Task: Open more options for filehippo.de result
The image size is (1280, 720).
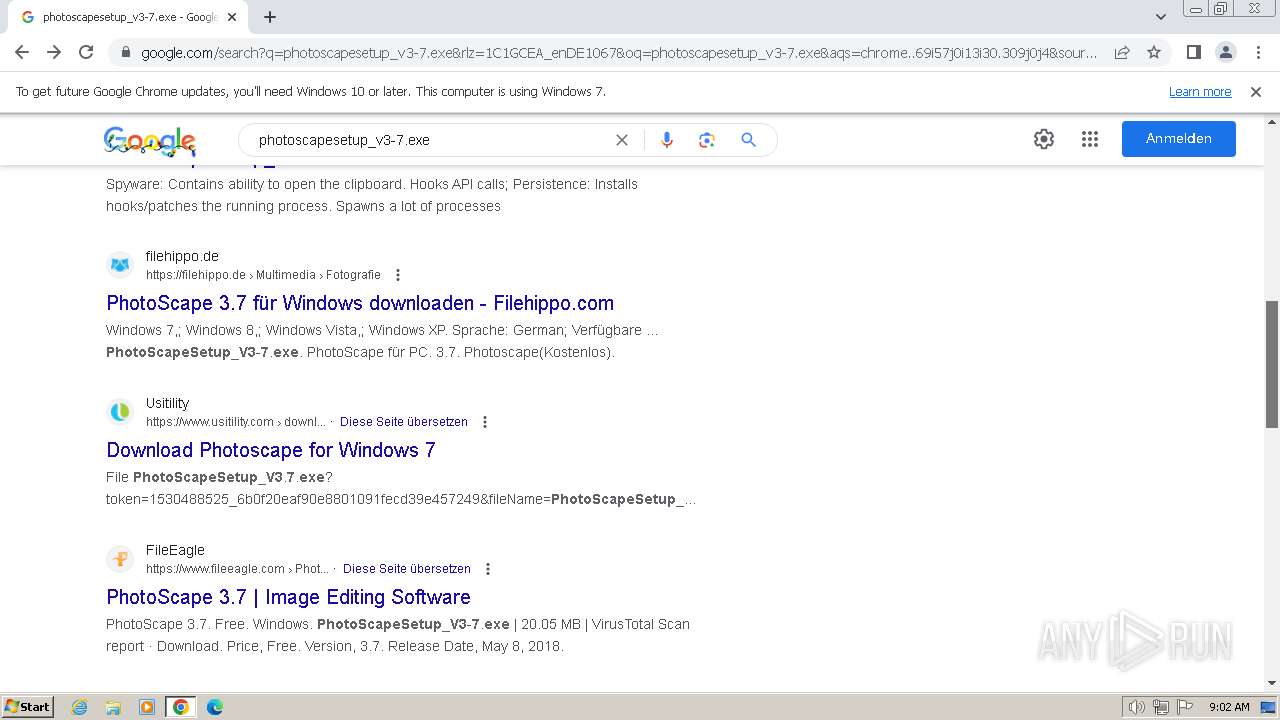Action: 398,275
